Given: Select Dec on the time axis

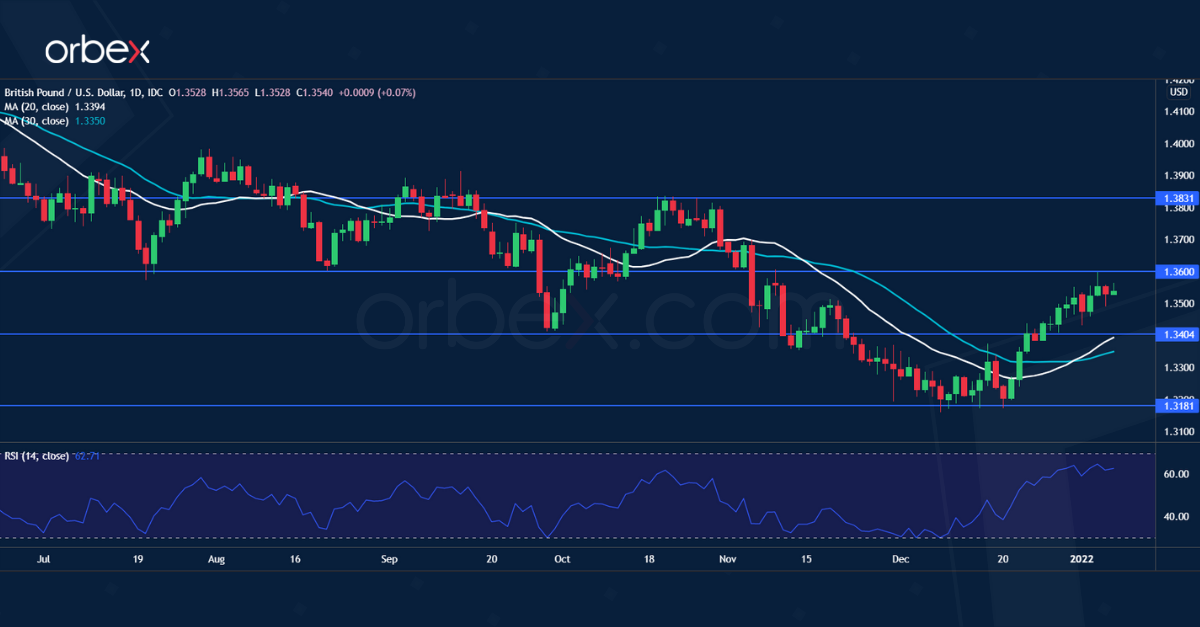Looking at the screenshot, I should tap(900, 560).
